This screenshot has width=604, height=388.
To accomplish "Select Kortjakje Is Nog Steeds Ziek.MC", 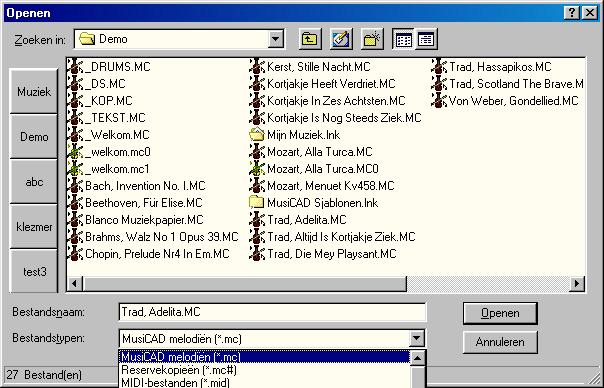I will [x=344, y=118].
